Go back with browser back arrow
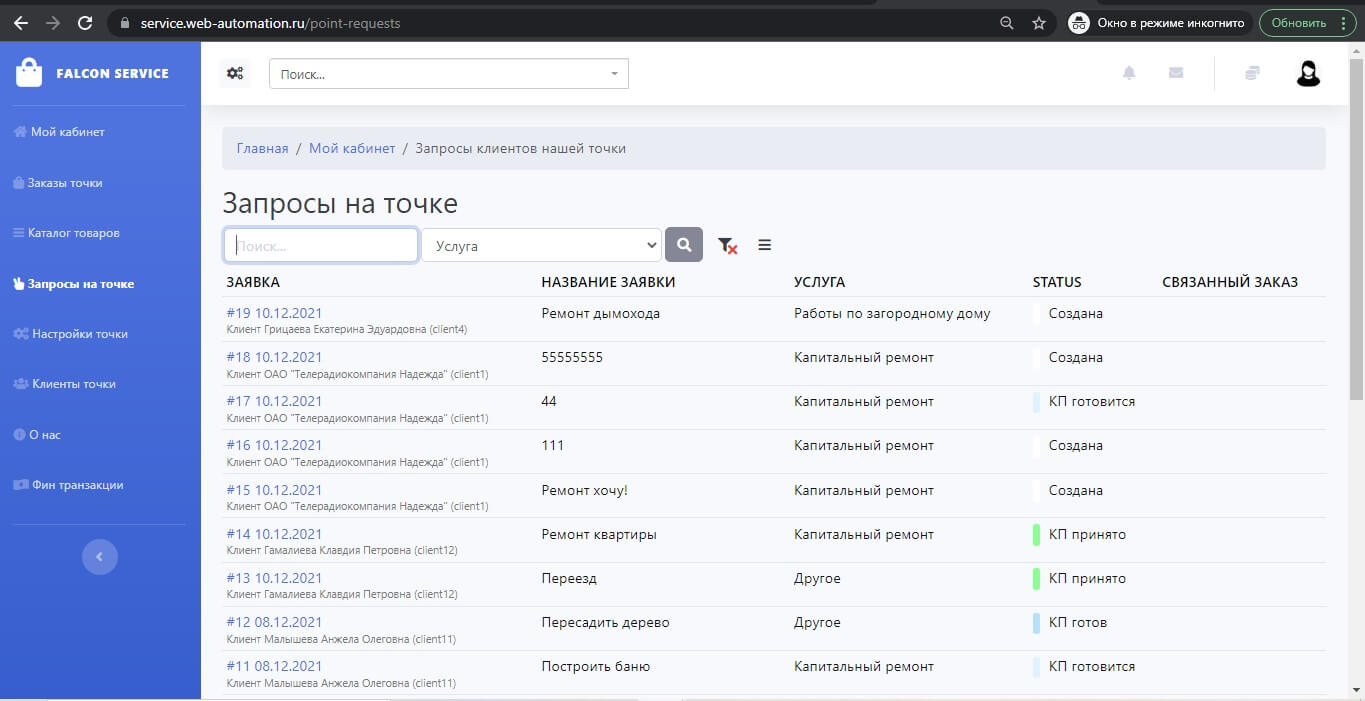 pyautogui.click(x=20, y=22)
